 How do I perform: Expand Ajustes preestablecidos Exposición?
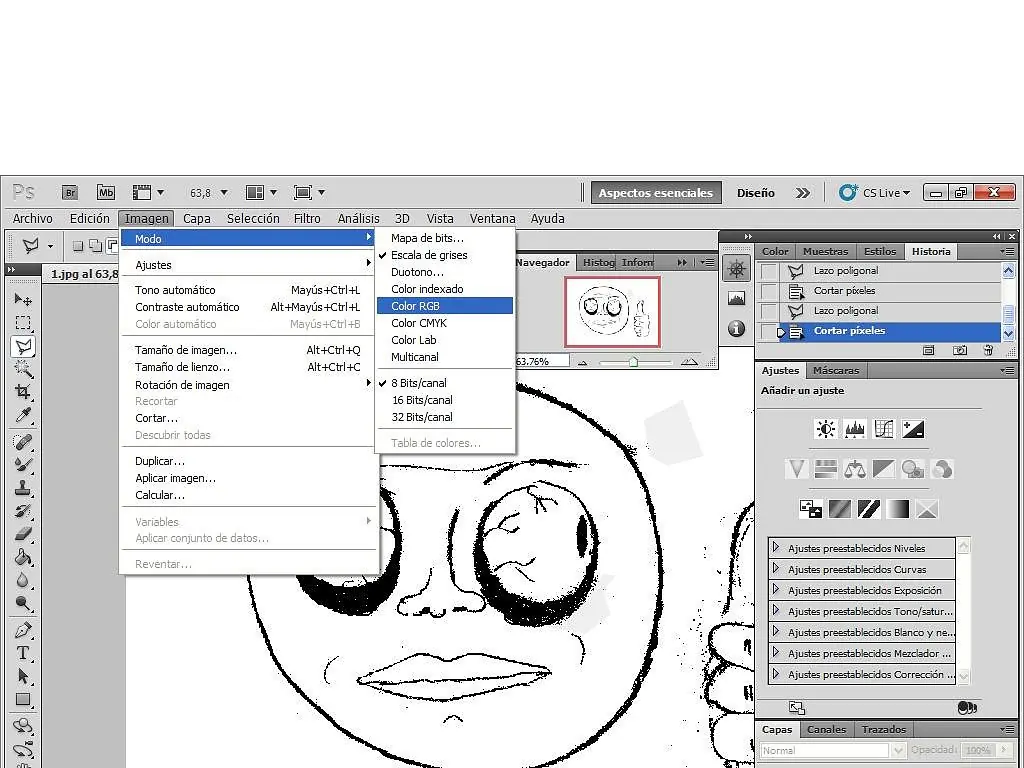pyautogui.click(x=776, y=589)
